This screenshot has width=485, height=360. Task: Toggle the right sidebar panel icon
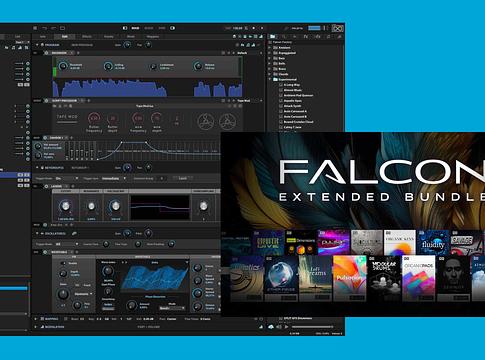point(172,28)
